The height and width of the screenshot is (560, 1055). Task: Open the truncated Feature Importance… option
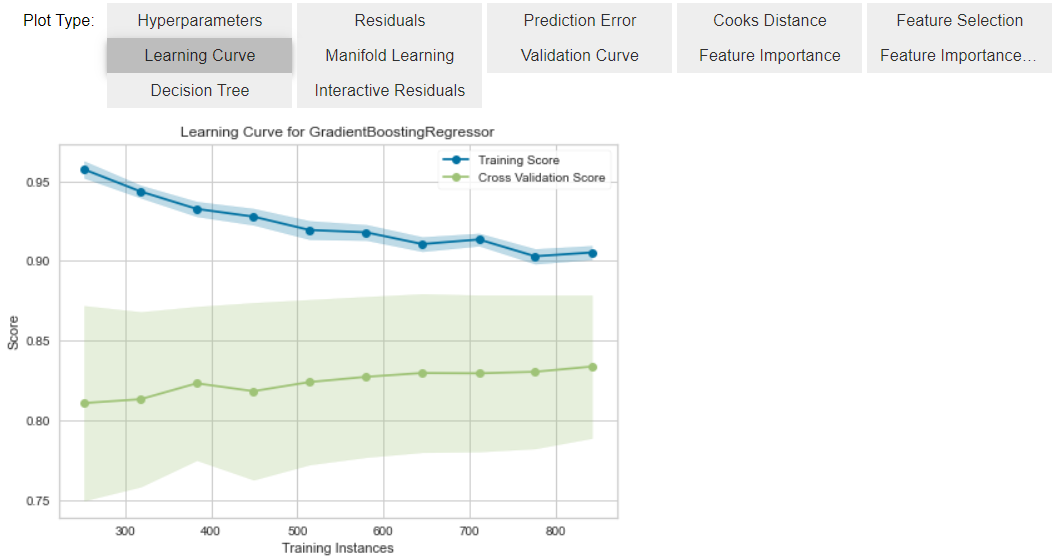click(x=959, y=55)
